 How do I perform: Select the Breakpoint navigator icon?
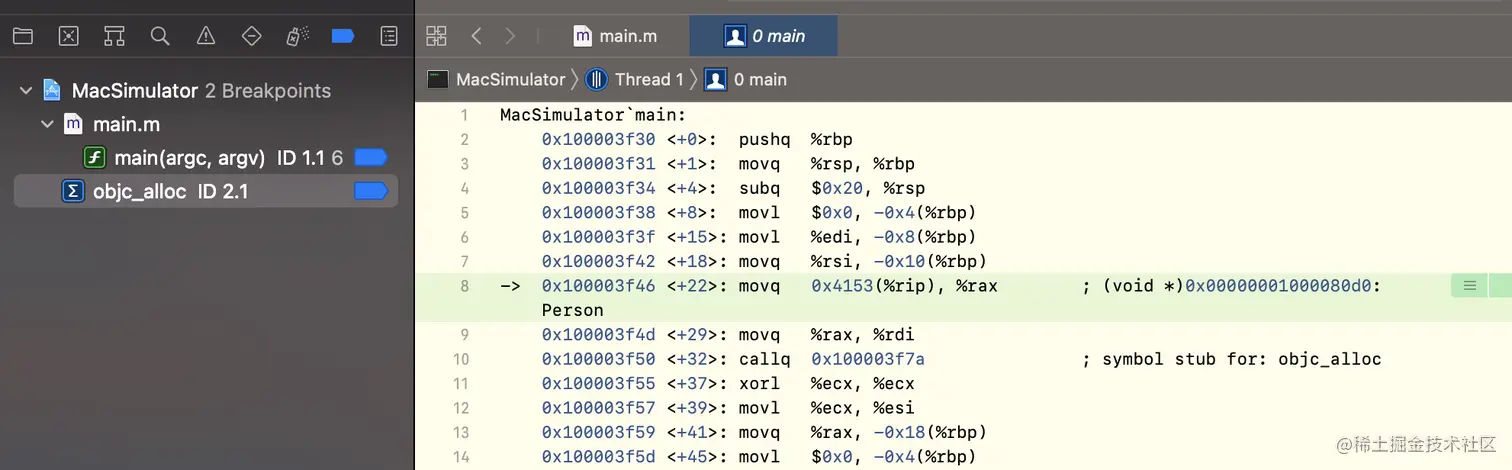coord(343,36)
